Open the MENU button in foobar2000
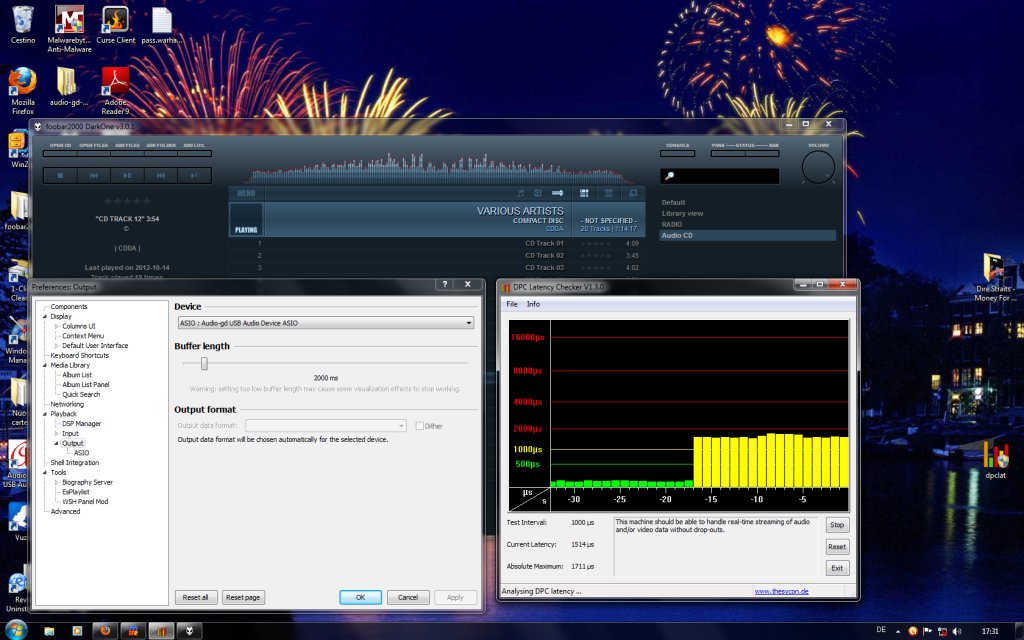Viewport: 1024px width, 640px height. (246, 193)
